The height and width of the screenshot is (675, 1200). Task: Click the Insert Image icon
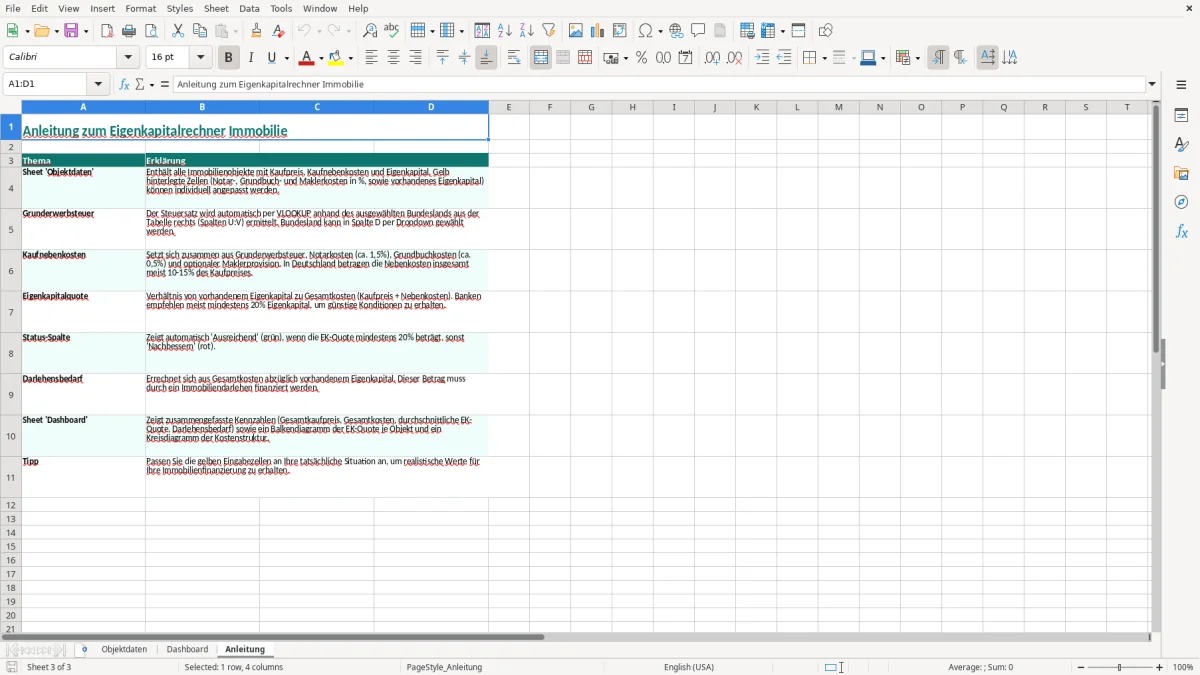tap(576, 31)
